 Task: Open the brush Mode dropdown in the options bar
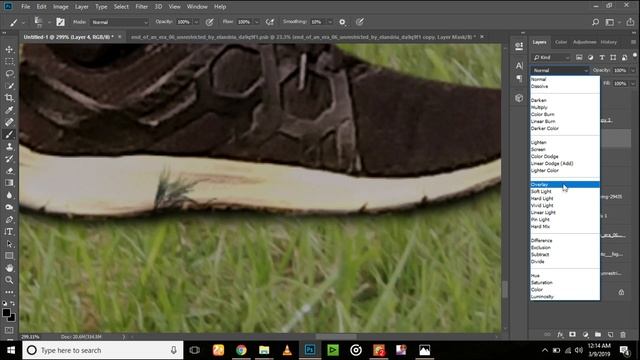click(120, 22)
